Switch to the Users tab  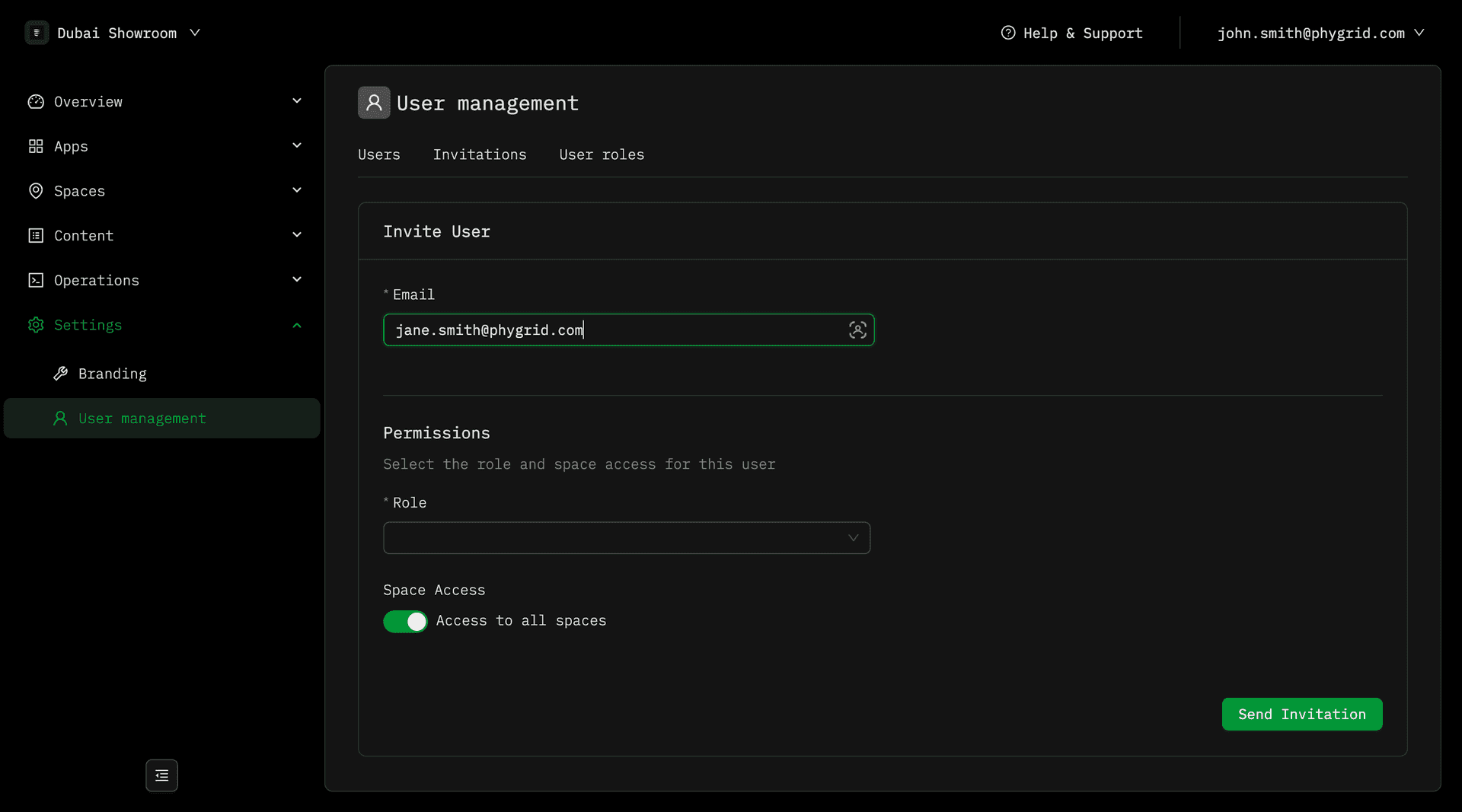pos(378,154)
